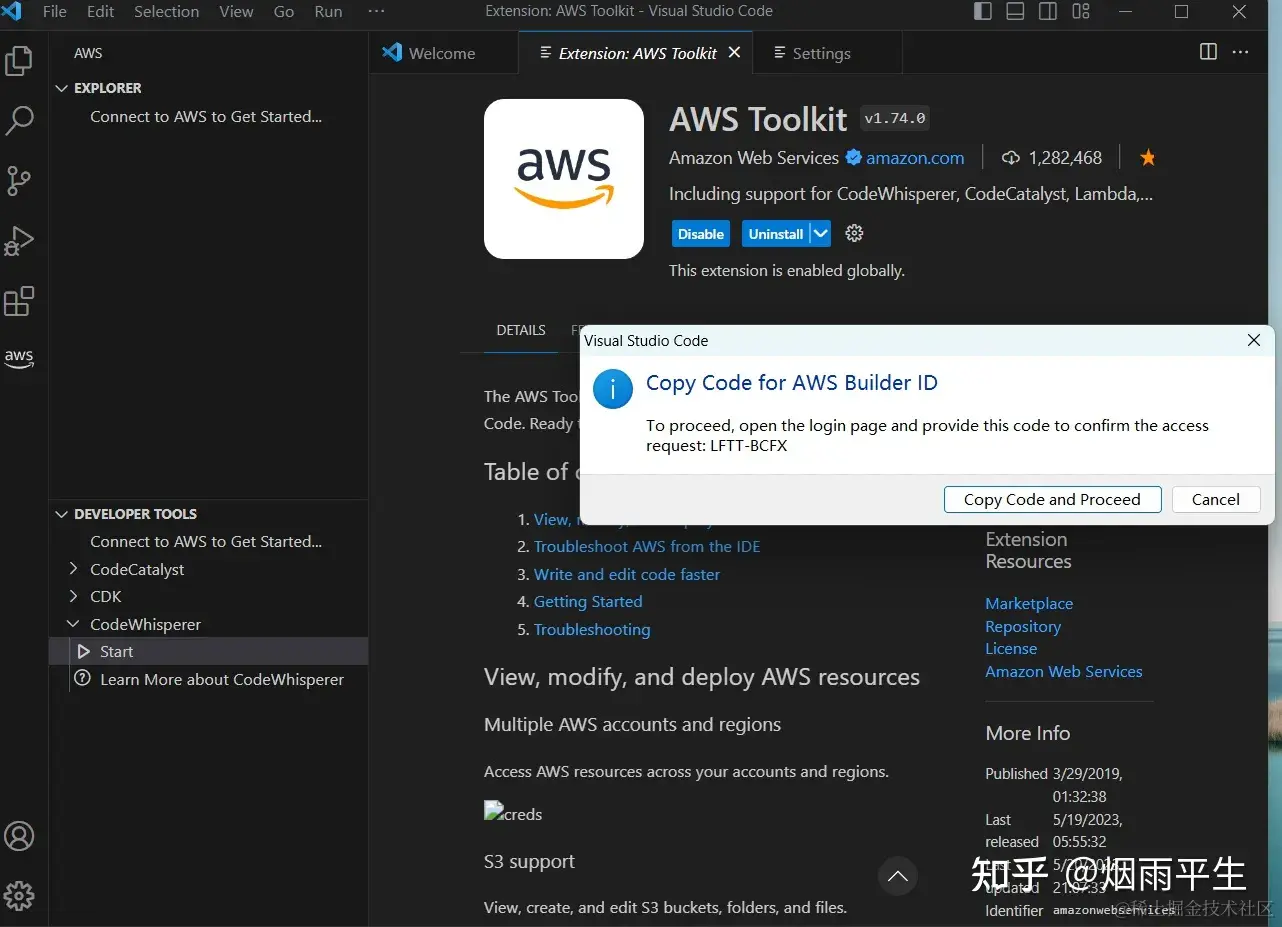The image size is (1282, 927).
Task: Switch to the Welcome tab
Action: 443,53
